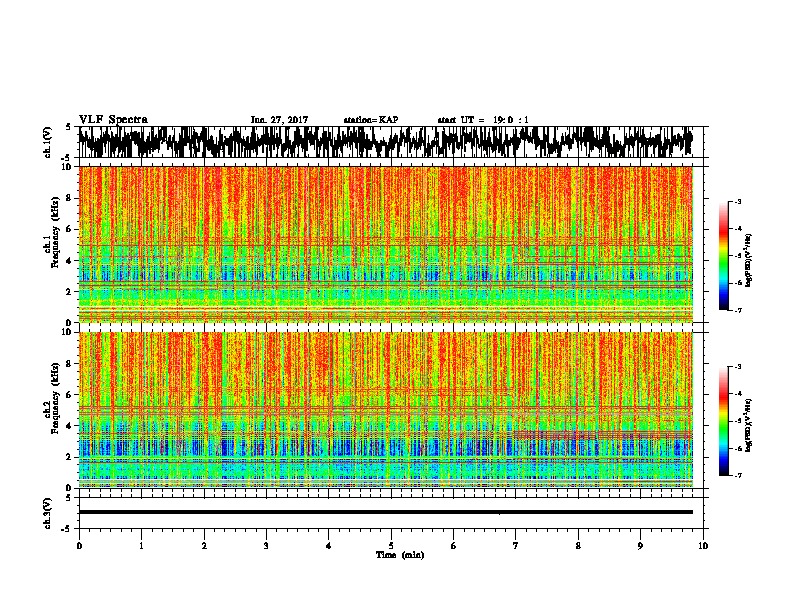Click the "4" tick on ch.1 frequency axis
792x612 pixels.
(x=70, y=261)
